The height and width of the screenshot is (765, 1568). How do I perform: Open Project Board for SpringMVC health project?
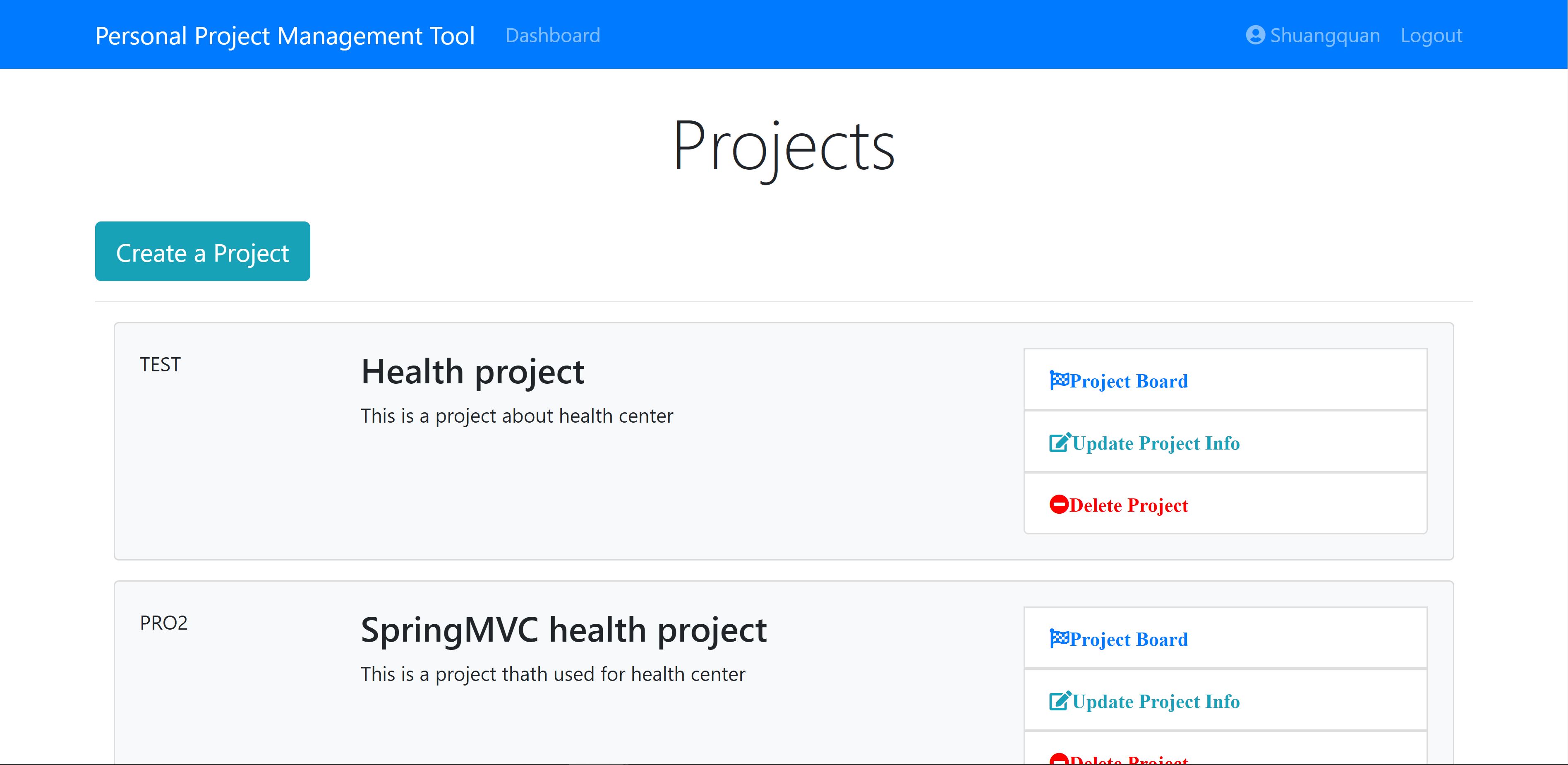point(1225,638)
